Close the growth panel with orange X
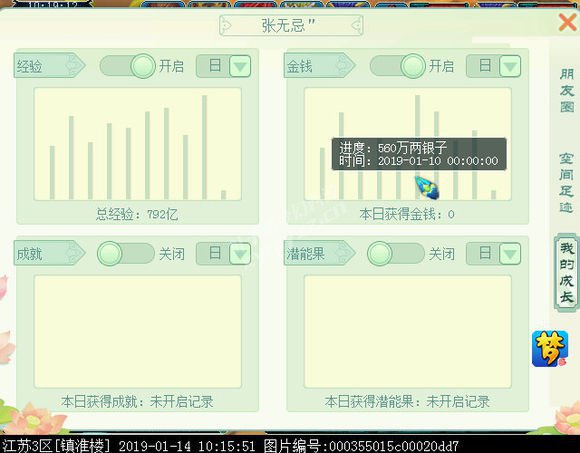The height and width of the screenshot is (453, 580). pyautogui.click(x=567, y=23)
